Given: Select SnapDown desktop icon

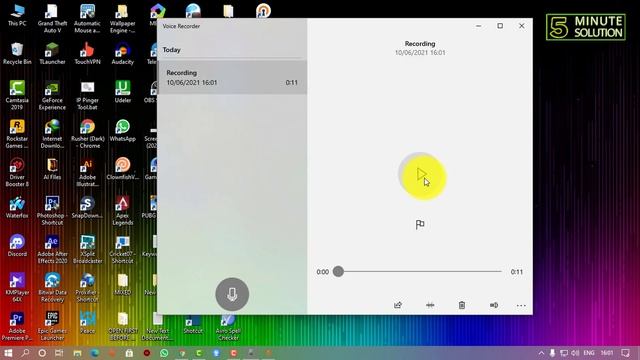Looking at the screenshot, I should pos(87,207).
